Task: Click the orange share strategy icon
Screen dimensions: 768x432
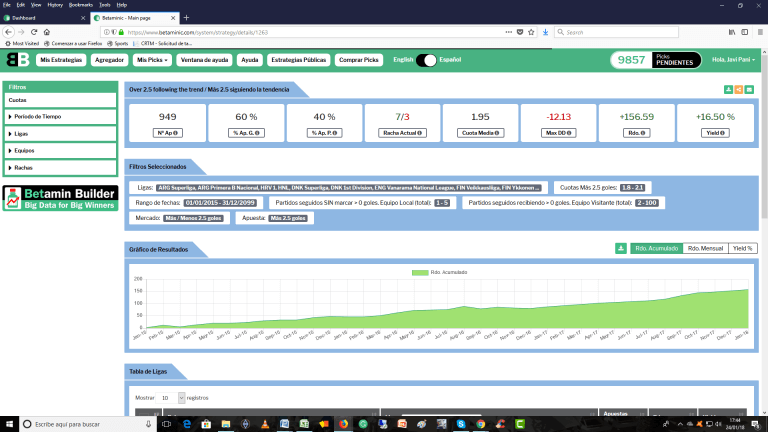Action: point(738,90)
